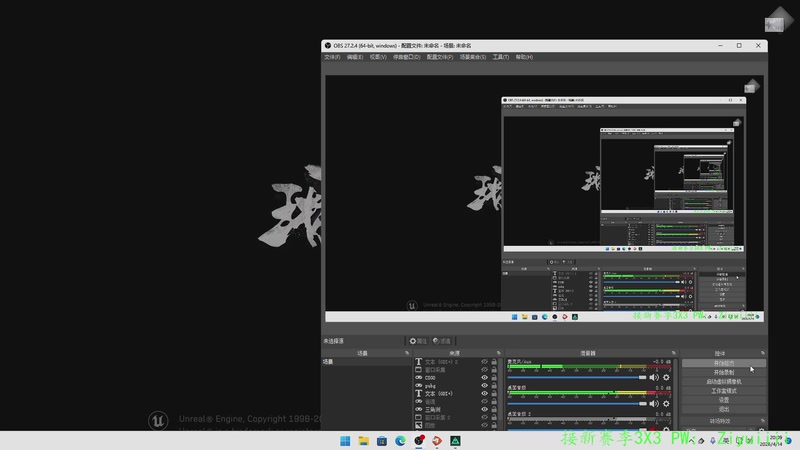Click the 开始录制 button

(x=723, y=372)
